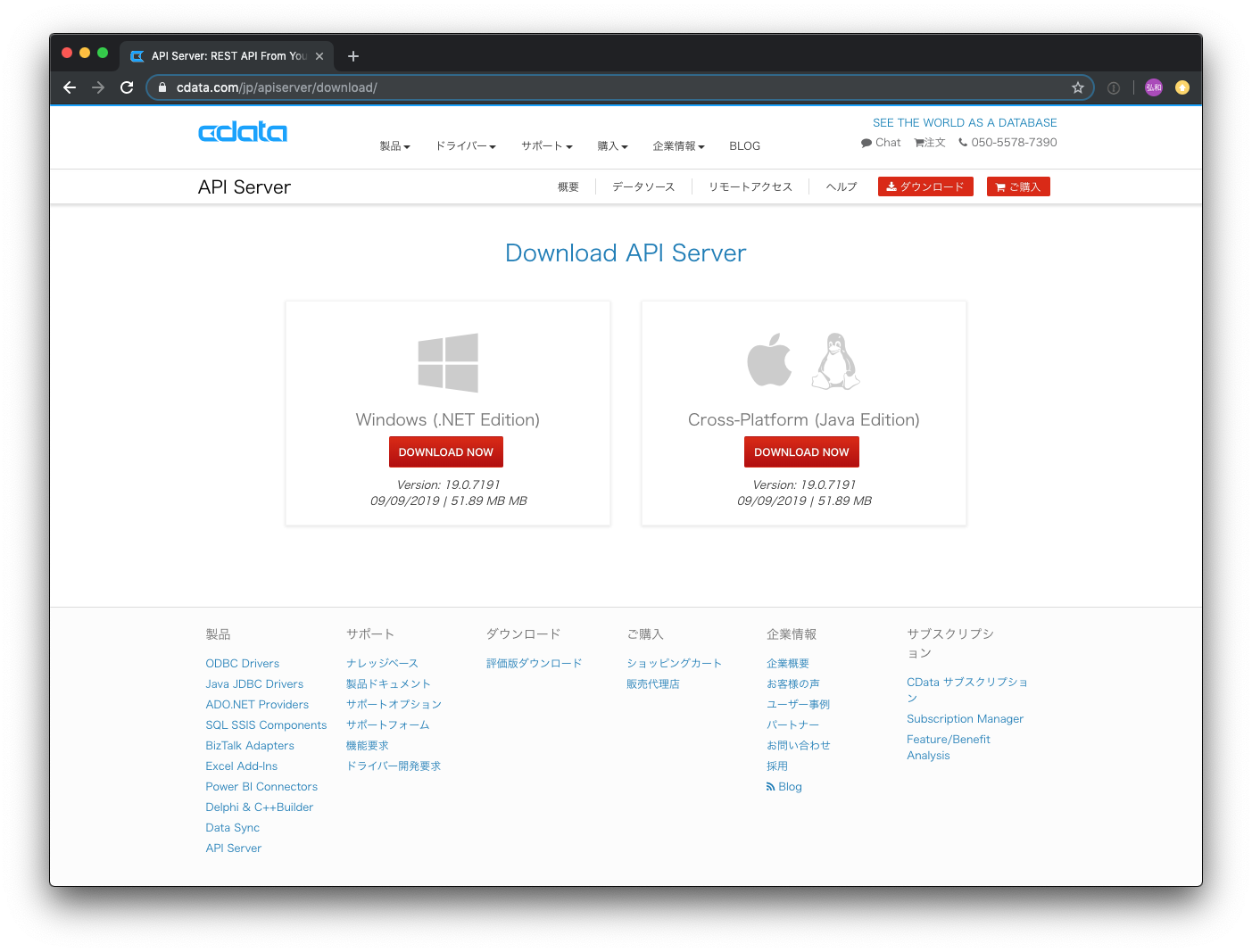This screenshot has width=1252, height=952.
Task: Bookmark the page using the star icon
Action: (x=1078, y=87)
